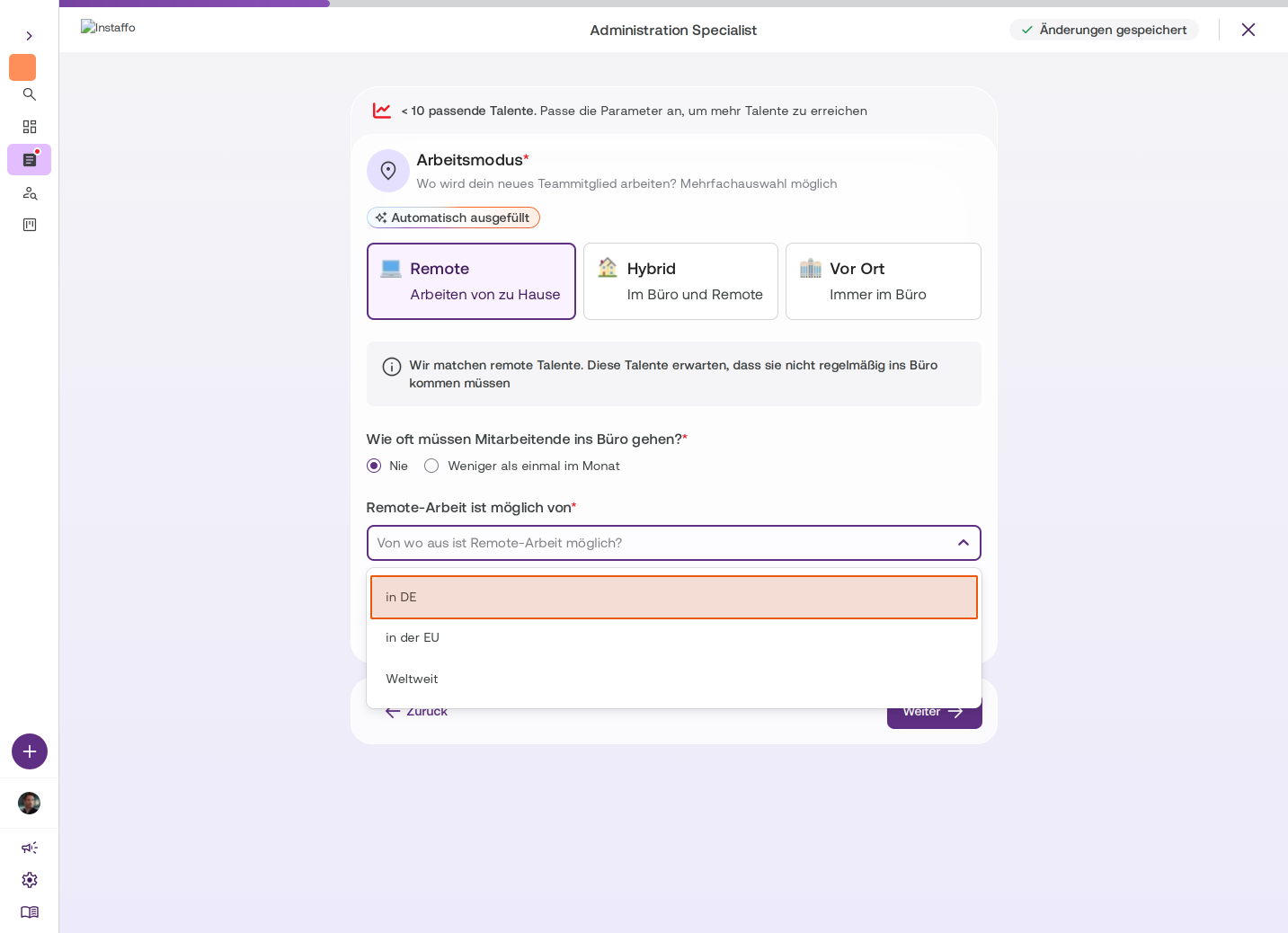Choose the in der EU option
The width and height of the screenshot is (1288, 933).
(x=674, y=638)
